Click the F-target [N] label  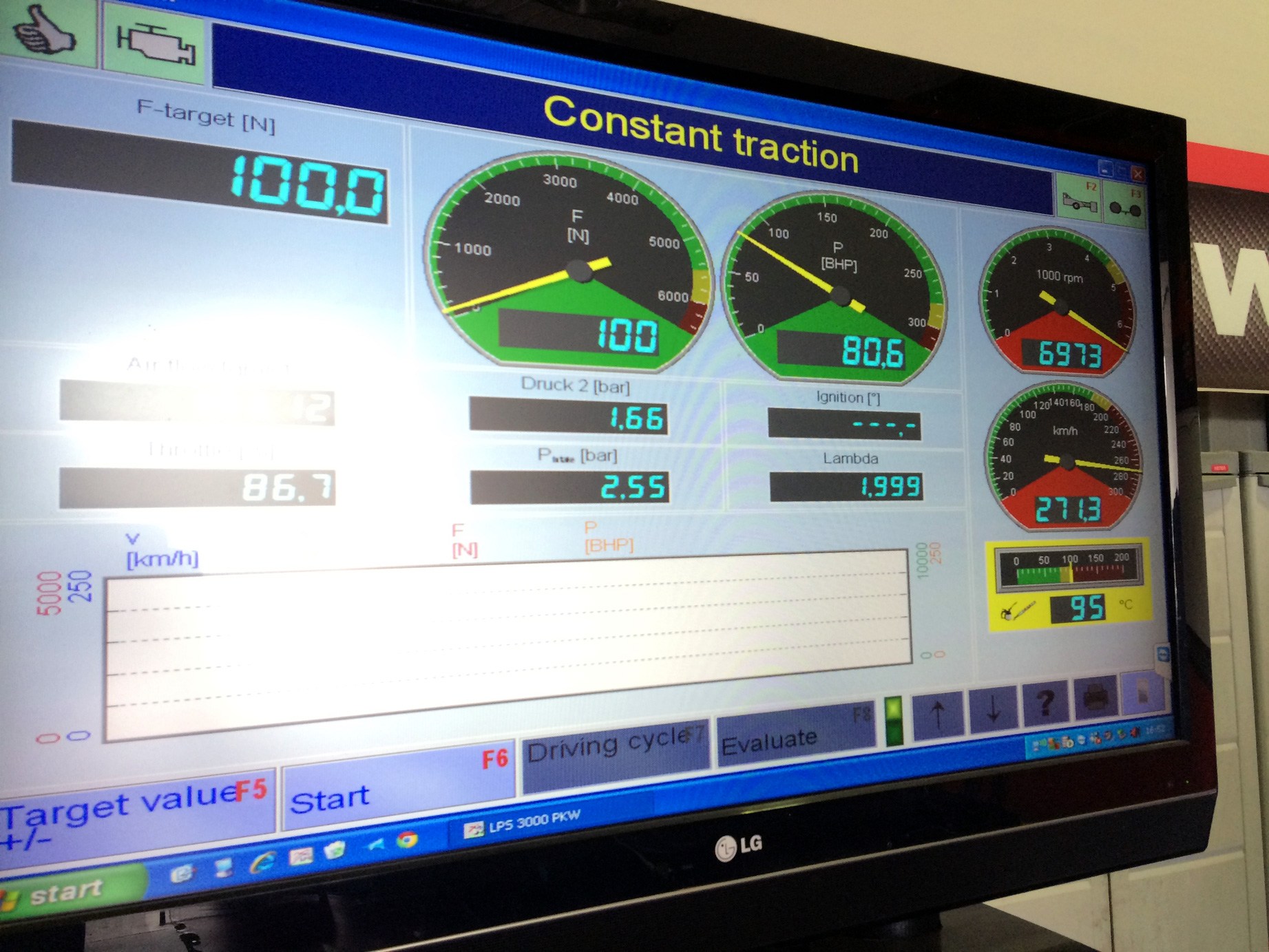click(x=205, y=116)
